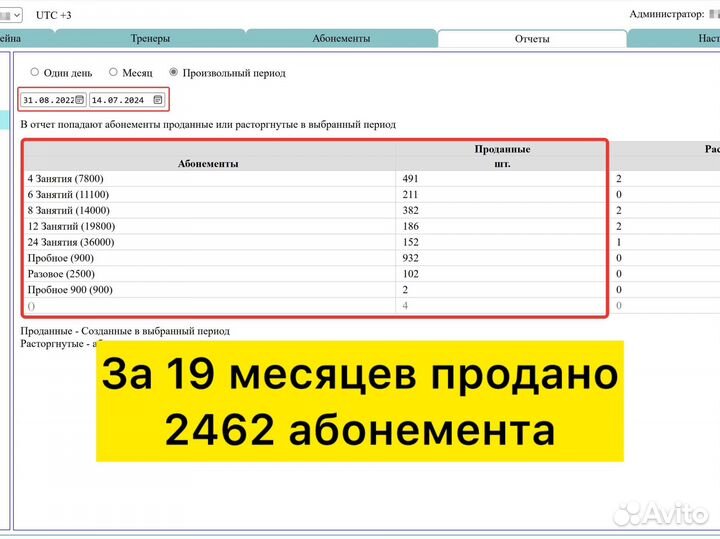Click sold count 211
Screen dimensions: 720x539
tap(411, 195)
